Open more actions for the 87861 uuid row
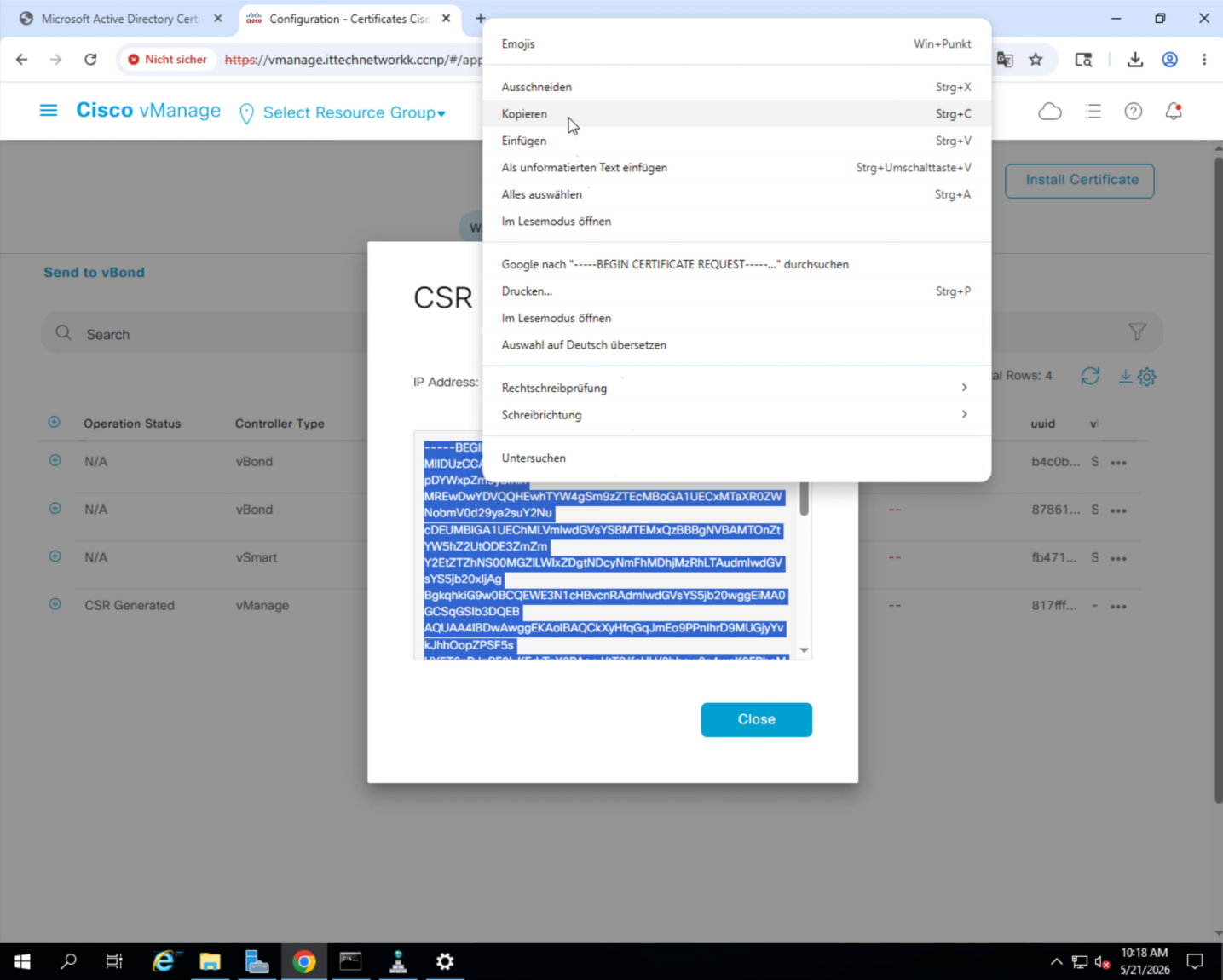 coord(1119,511)
